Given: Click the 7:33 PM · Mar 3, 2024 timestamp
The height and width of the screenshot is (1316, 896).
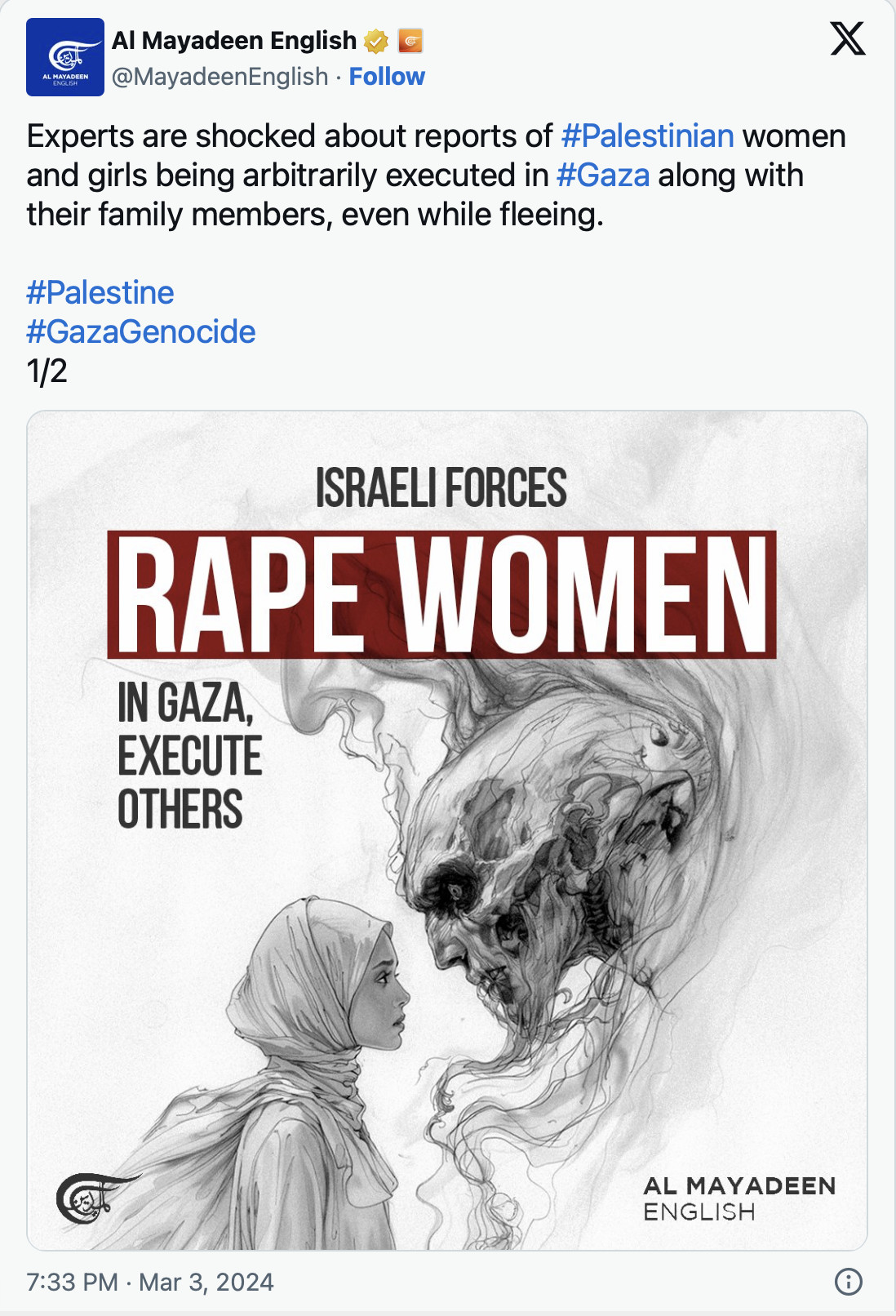Looking at the screenshot, I should click(x=150, y=1282).
